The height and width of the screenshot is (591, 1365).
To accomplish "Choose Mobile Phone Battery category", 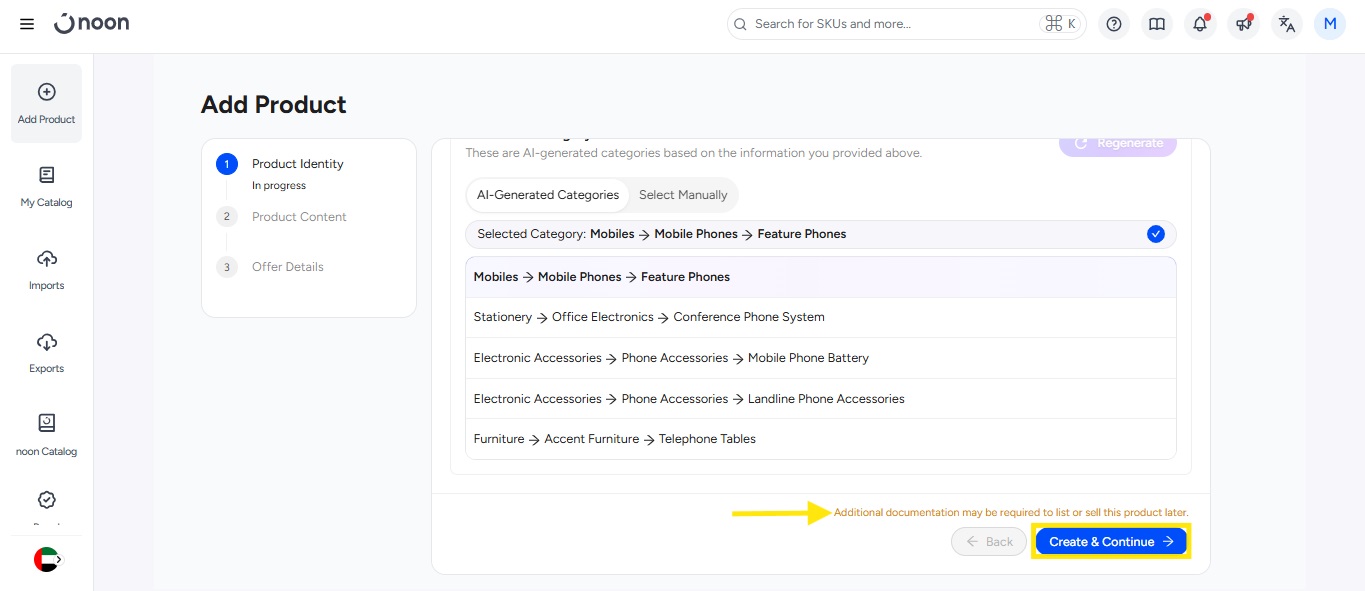I will pyautogui.click(x=671, y=358).
